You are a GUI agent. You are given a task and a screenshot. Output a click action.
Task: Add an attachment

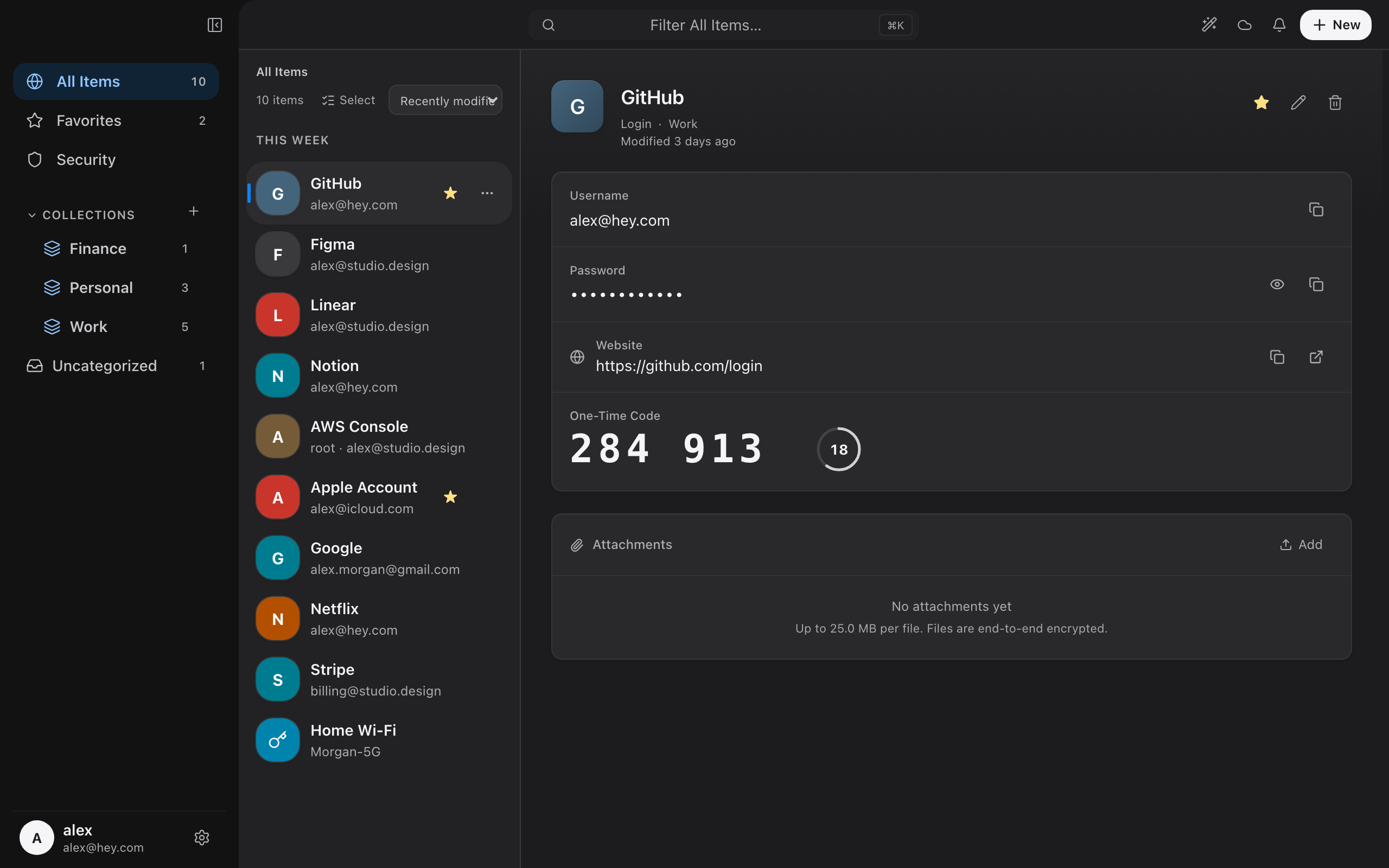1301,544
